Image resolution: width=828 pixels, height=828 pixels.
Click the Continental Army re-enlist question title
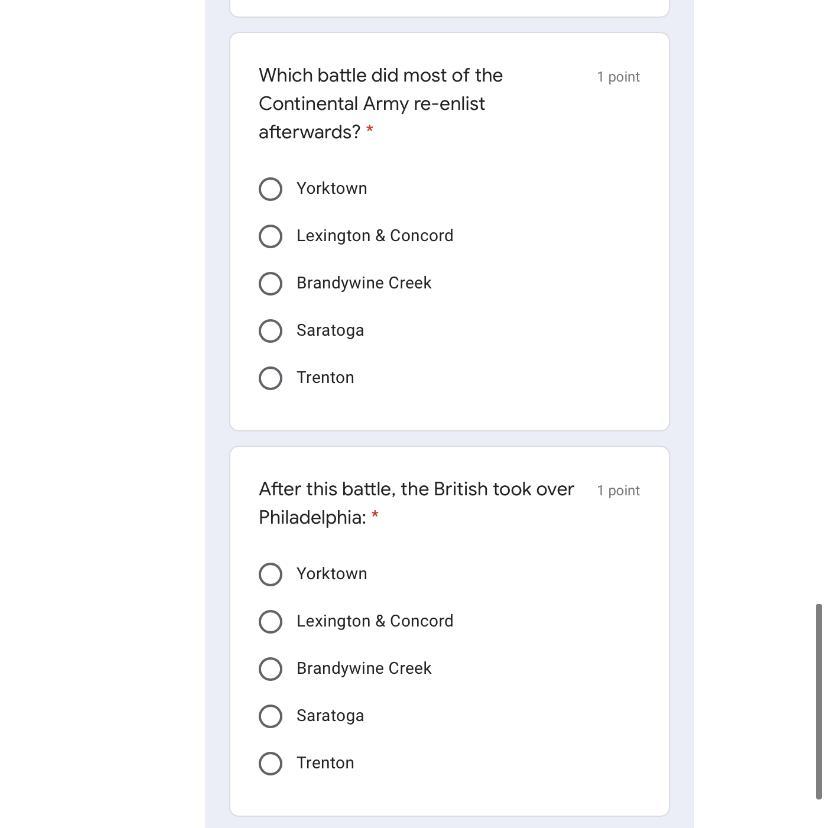coord(380,103)
